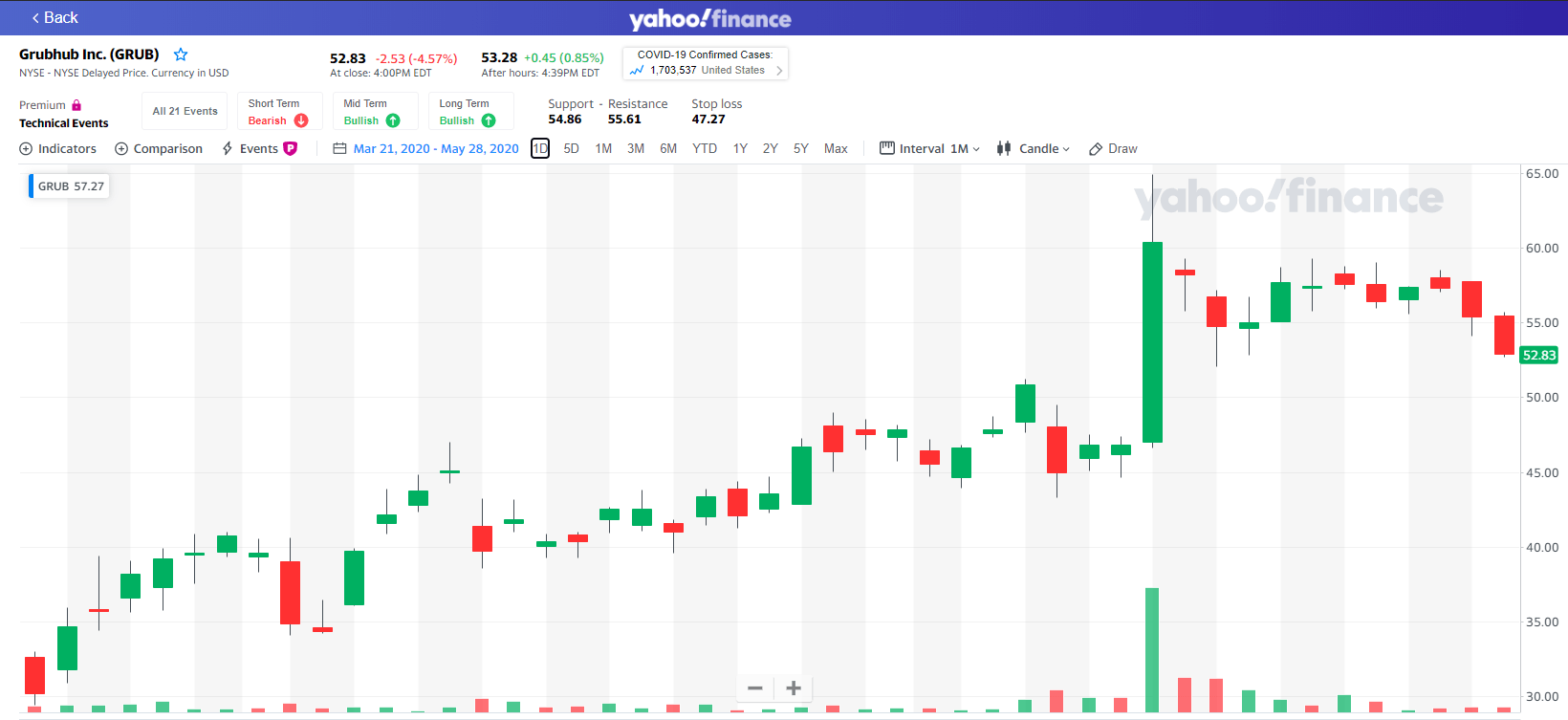Open the Interval 1M dropdown
Viewport: 1568px width, 720px height.
930,148
